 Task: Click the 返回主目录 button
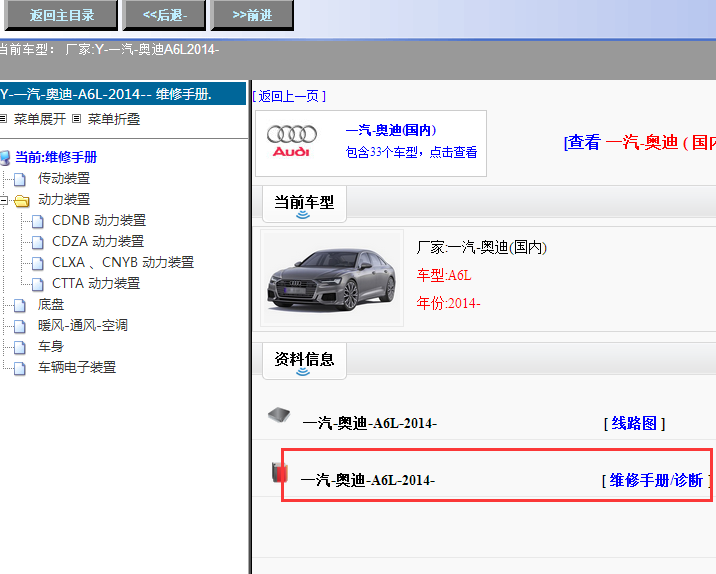[61, 15]
